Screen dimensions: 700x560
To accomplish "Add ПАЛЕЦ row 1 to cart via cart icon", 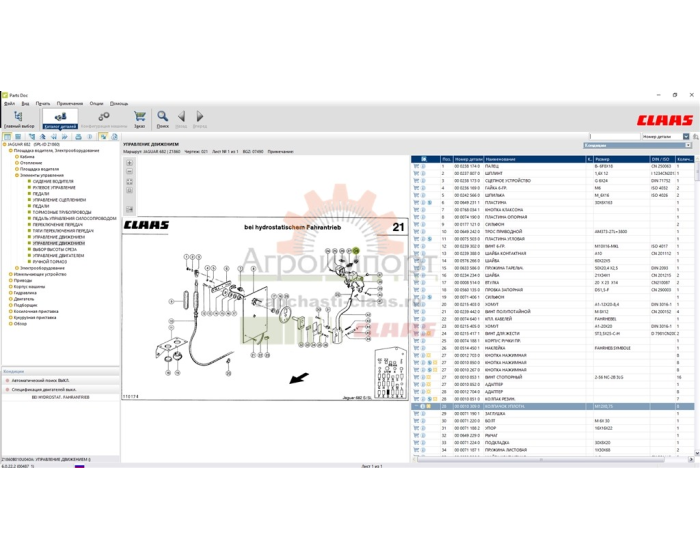I will point(416,166).
